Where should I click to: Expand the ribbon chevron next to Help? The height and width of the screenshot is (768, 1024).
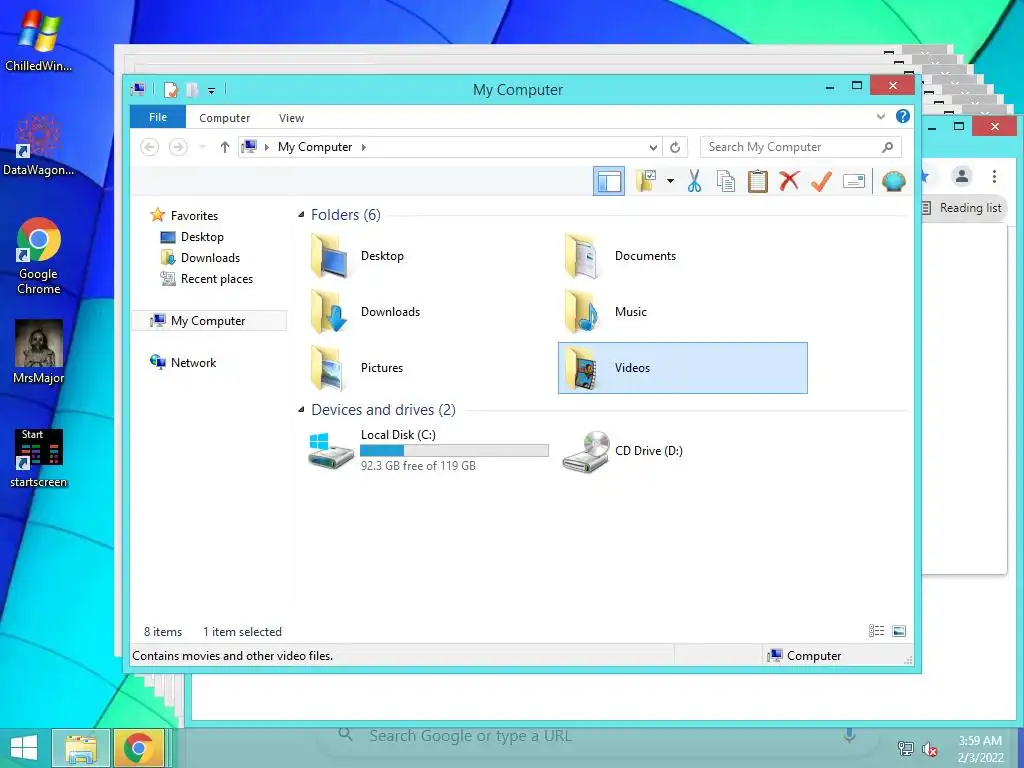[880, 116]
